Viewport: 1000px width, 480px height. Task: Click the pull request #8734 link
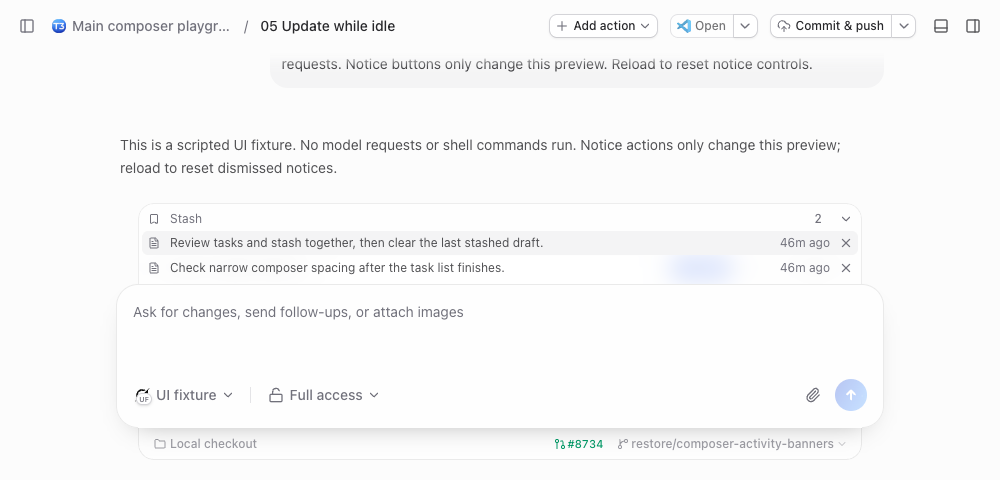(578, 444)
